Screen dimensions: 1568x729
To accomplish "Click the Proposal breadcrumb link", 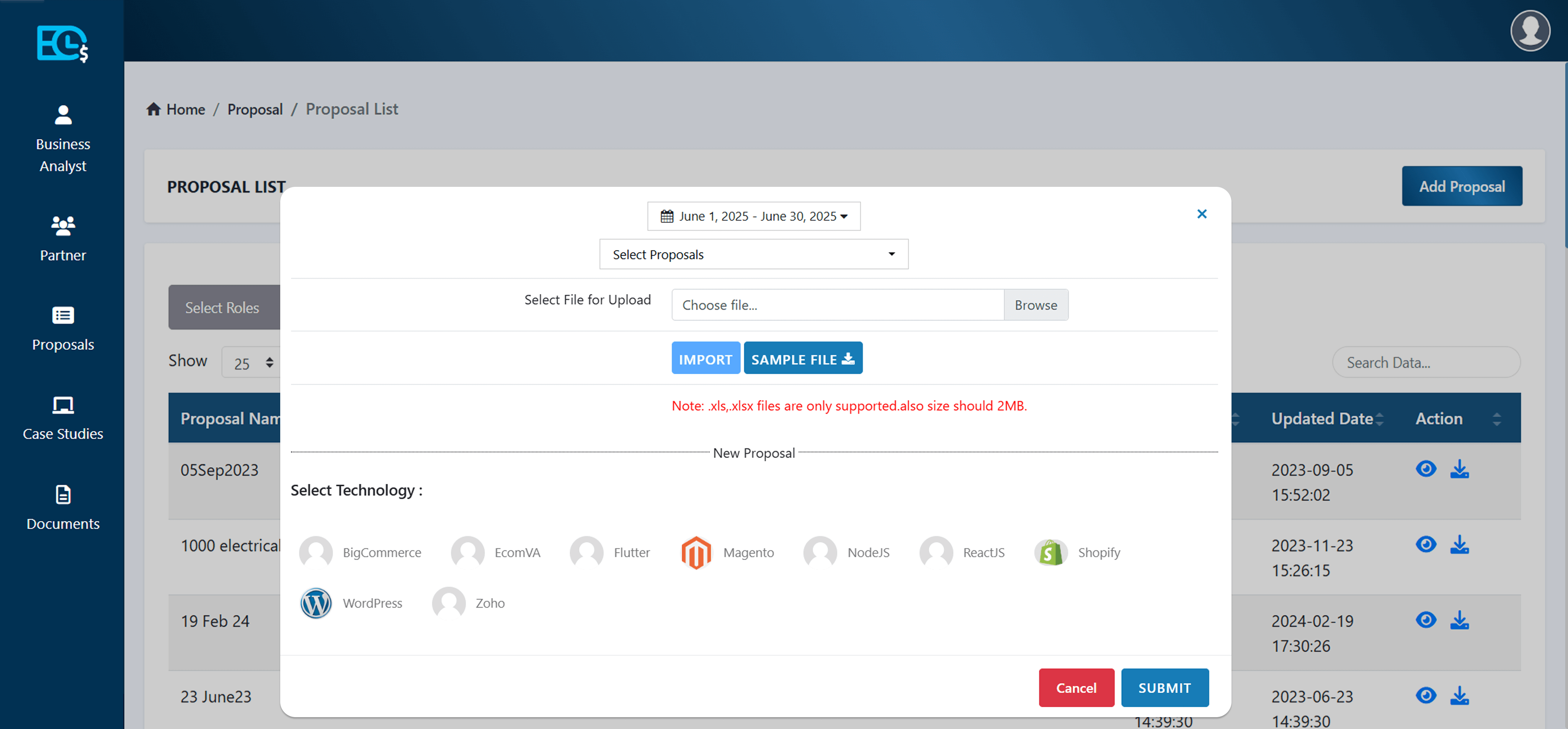I will (x=255, y=109).
